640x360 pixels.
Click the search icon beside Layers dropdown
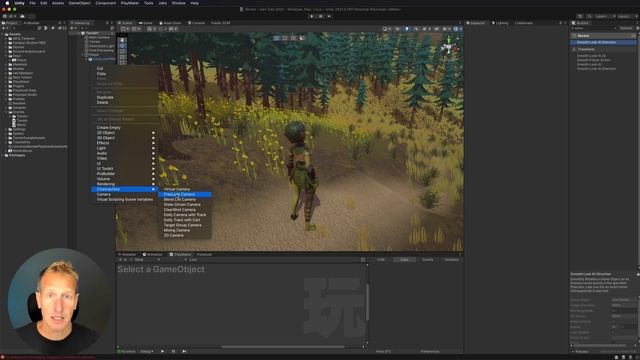pos(589,16)
